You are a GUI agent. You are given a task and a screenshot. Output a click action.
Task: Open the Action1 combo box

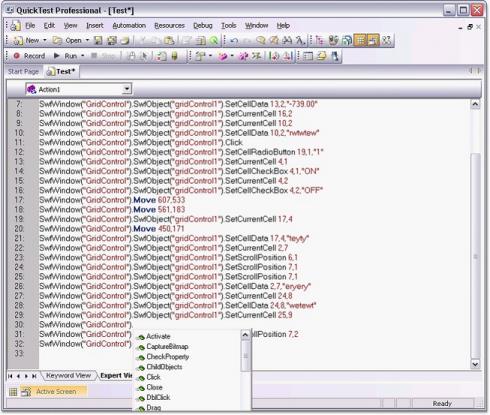coord(79,89)
